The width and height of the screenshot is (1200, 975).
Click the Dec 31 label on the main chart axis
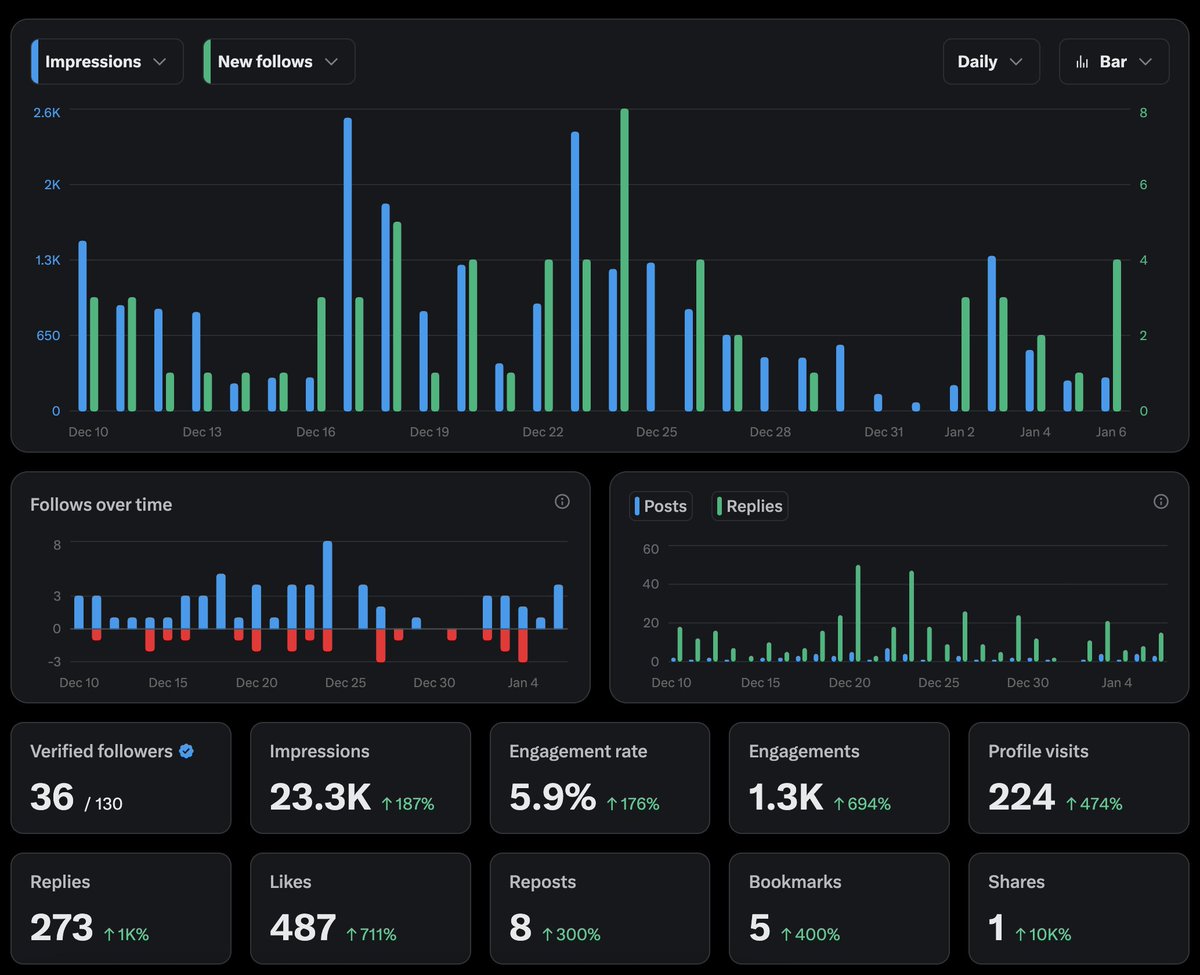(884, 432)
